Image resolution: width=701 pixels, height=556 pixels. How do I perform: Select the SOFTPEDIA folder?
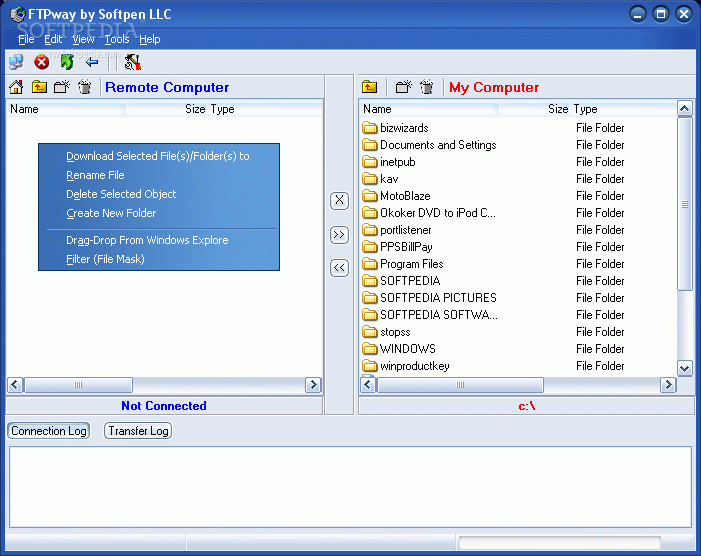(x=401, y=281)
